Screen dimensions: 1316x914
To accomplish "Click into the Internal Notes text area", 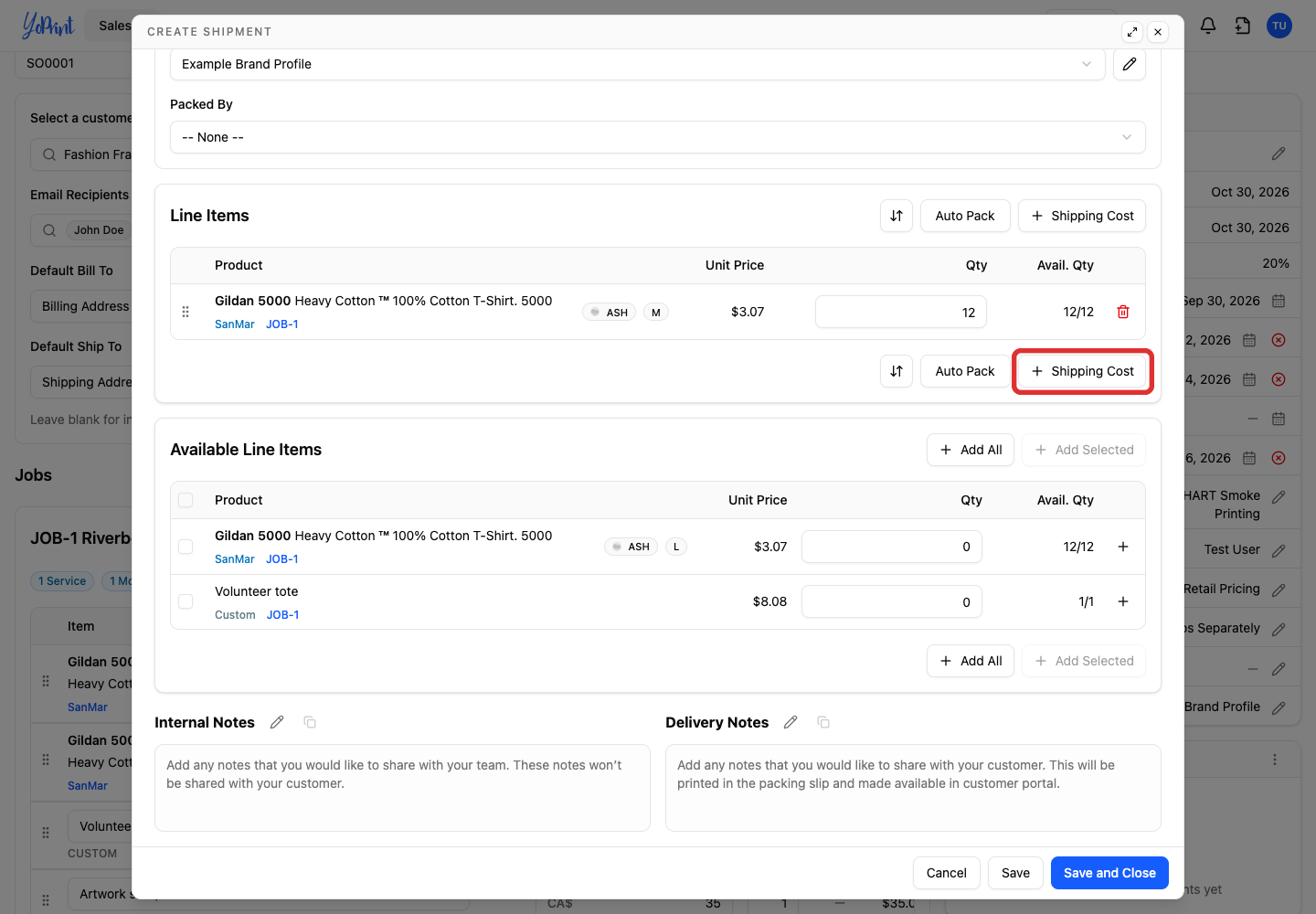I will tap(402, 788).
